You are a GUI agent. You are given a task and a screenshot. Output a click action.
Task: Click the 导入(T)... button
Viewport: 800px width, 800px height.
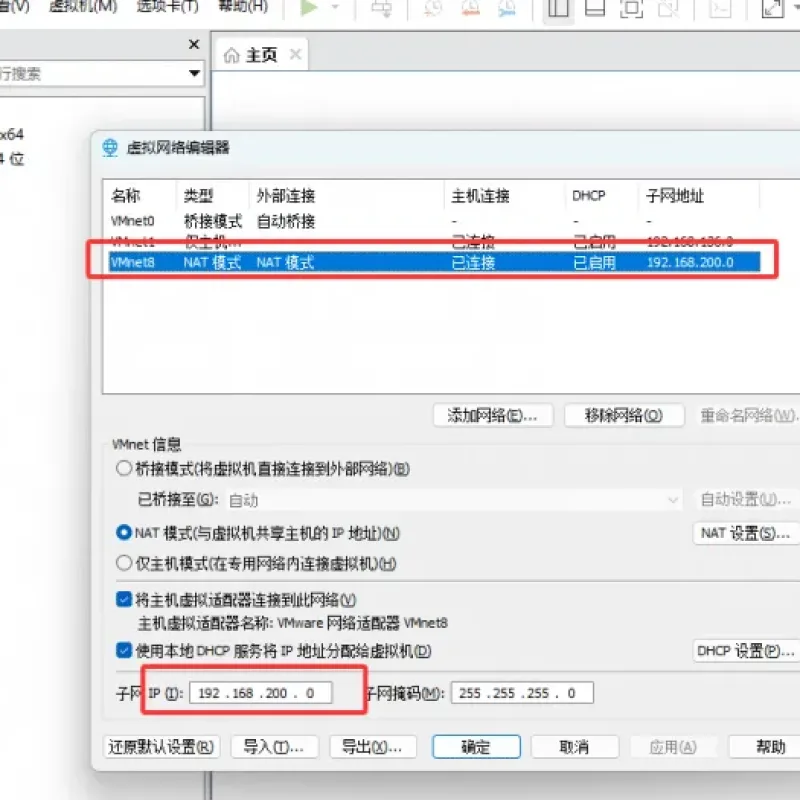pyautogui.click(x=274, y=747)
